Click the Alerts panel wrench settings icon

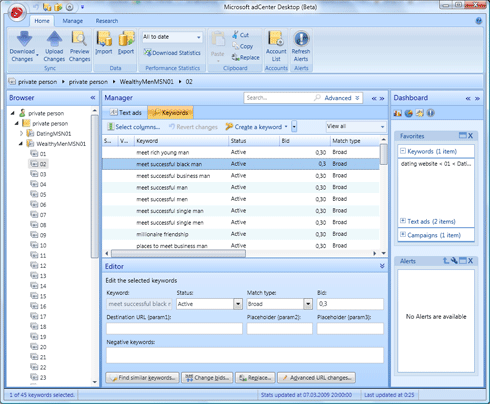[454, 261]
